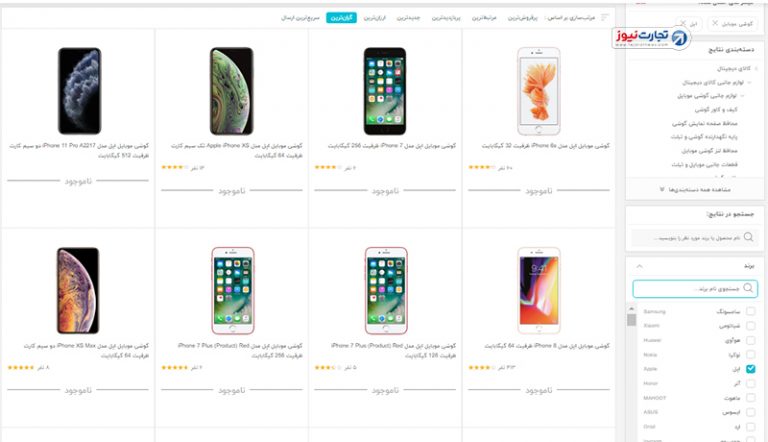The height and width of the screenshot is (442, 768).
Task: Click the sort icon beside مرتب‌سازی
Action: point(605,18)
